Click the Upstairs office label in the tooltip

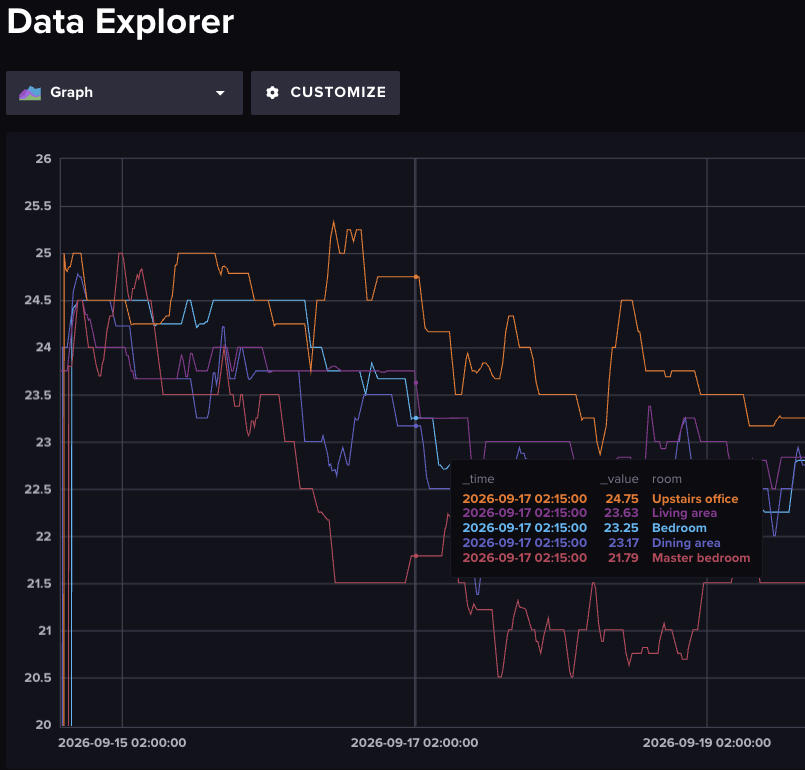click(x=695, y=498)
